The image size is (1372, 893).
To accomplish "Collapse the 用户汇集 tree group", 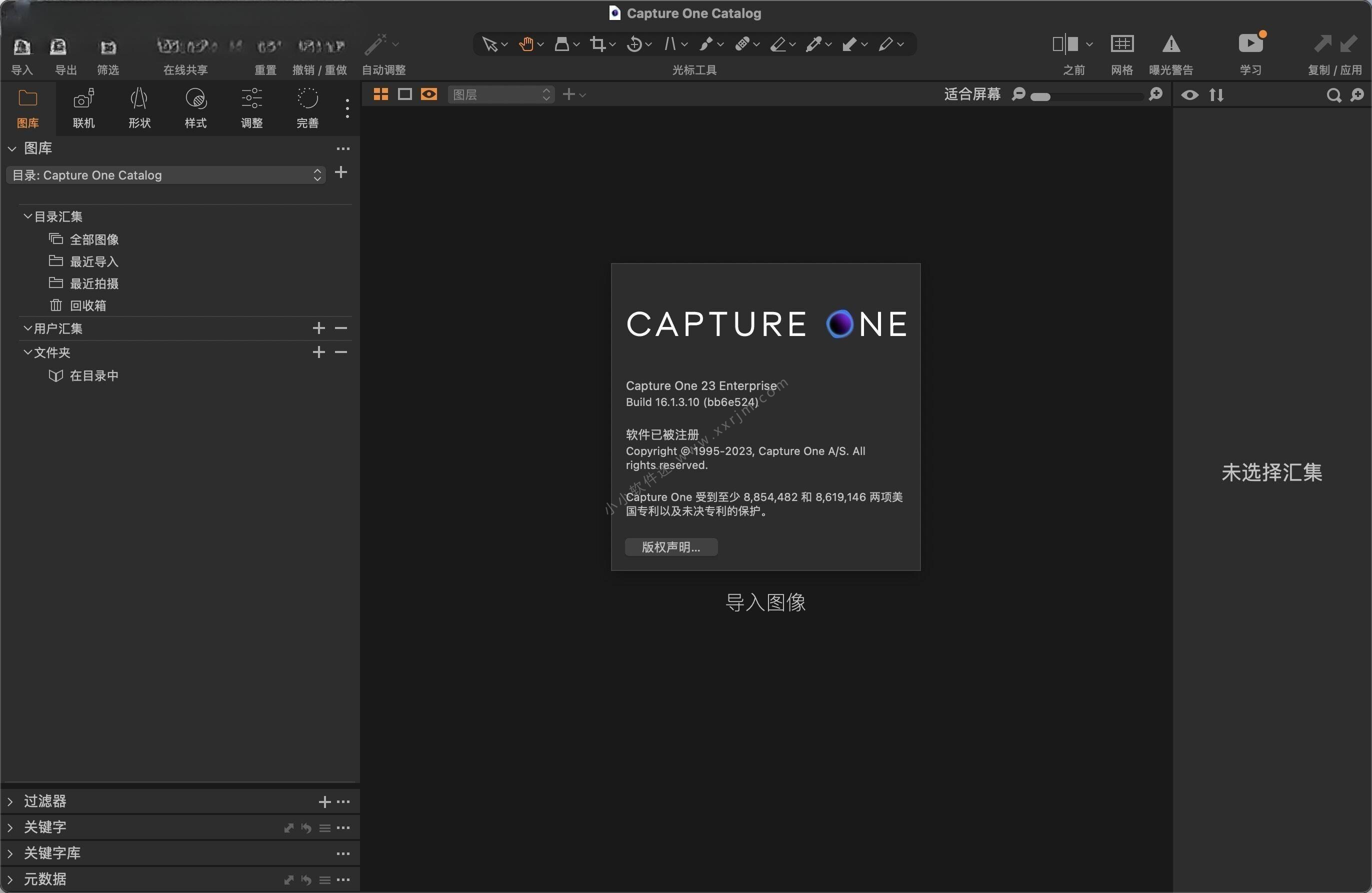I will point(27,328).
